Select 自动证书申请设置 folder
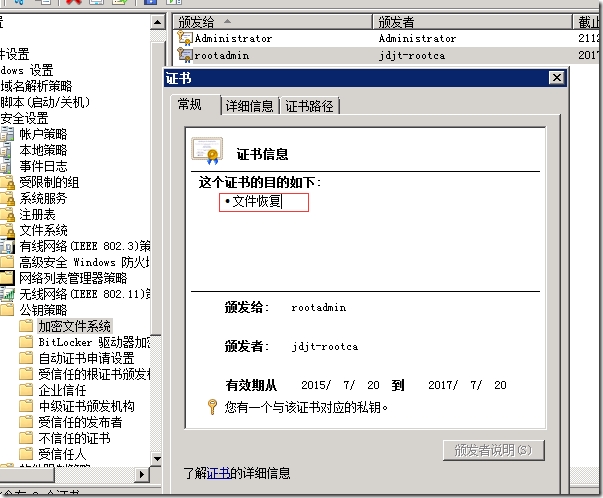The width and height of the screenshot is (603, 498). [x=86, y=358]
